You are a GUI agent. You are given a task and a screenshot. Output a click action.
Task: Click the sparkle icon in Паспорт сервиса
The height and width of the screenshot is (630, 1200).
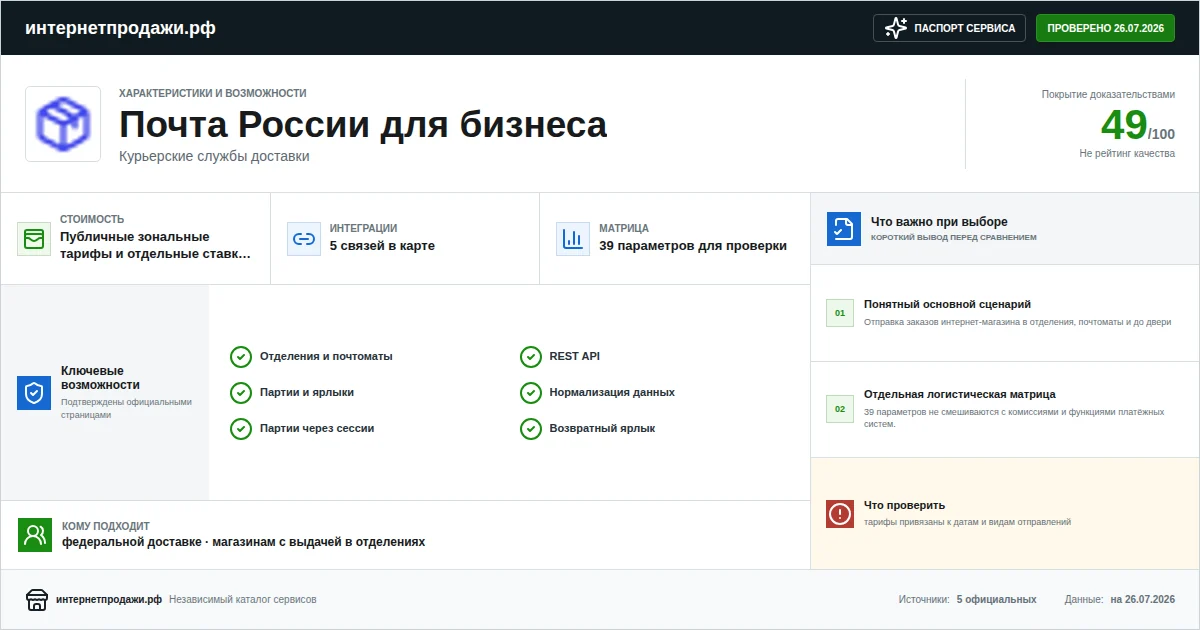[x=896, y=28]
